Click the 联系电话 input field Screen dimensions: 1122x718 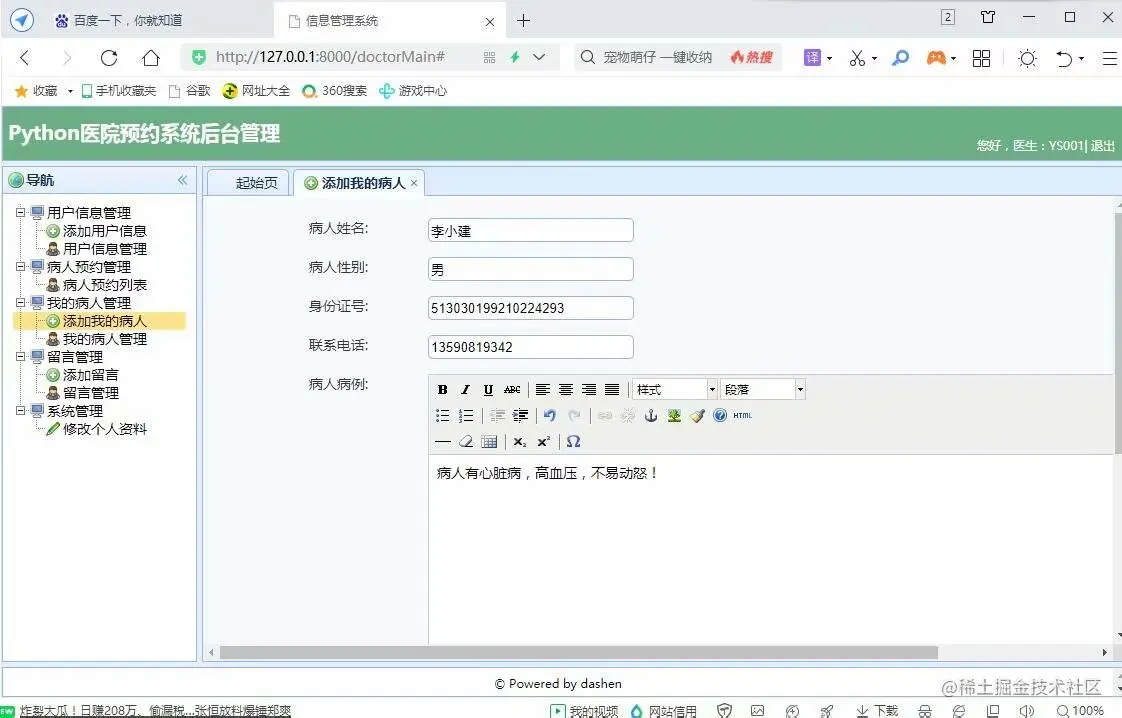pyautogui.click(x=530, y=346)
